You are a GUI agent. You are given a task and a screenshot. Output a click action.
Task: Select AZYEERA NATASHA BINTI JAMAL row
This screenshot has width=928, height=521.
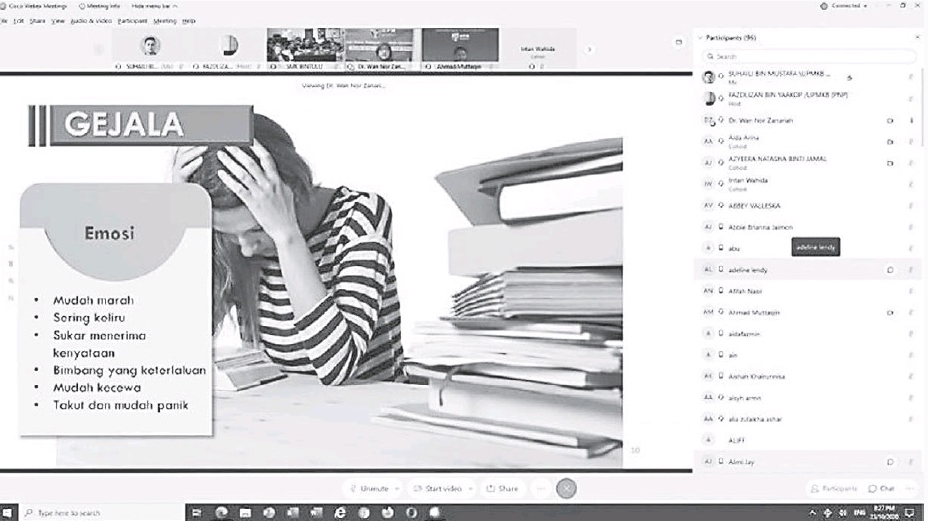tap(808, 163)
